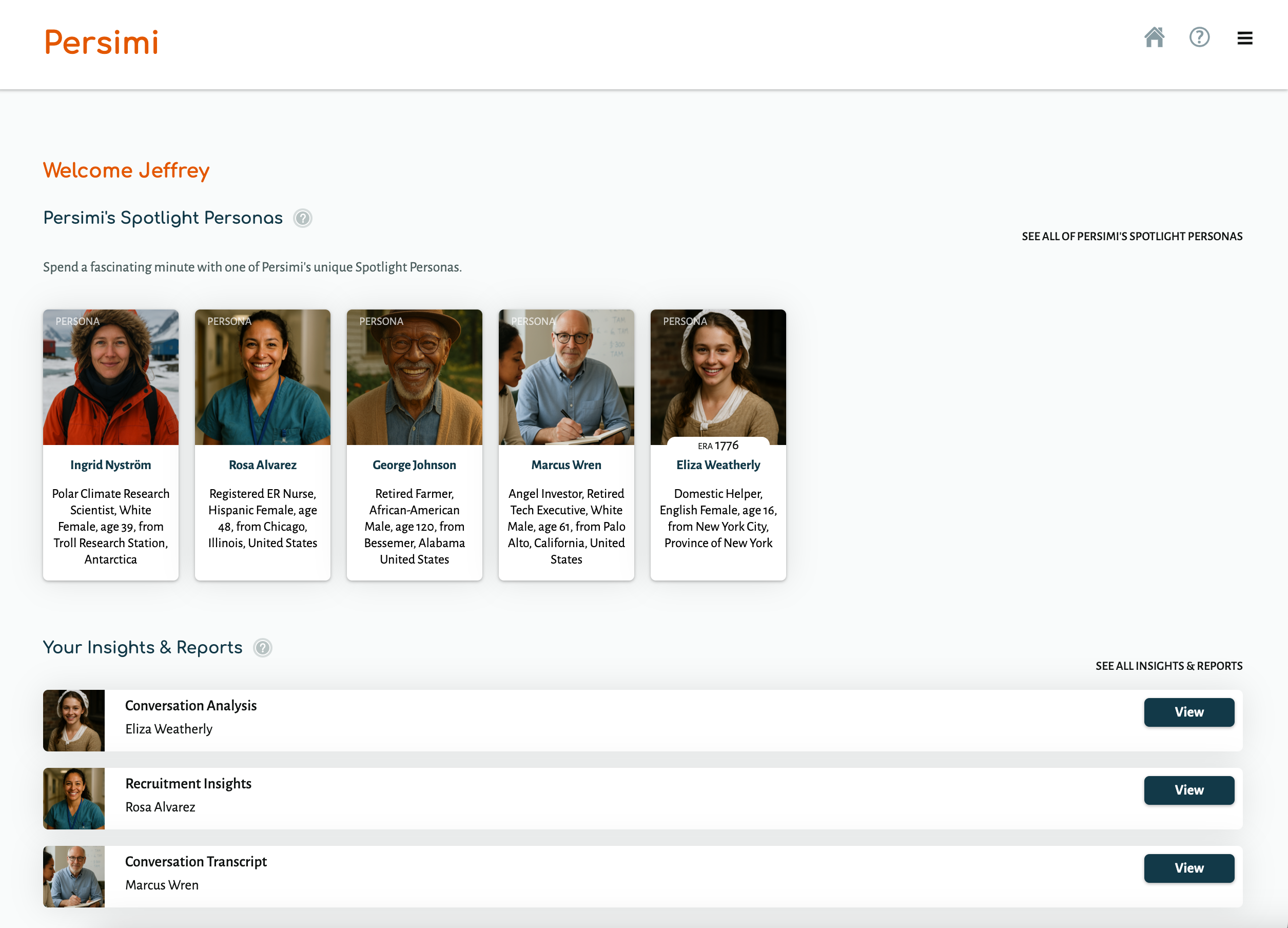Viewport: 1288px width, 928px height.
Task: Open See All of Persimi's Spotlight Personas
Action: [1131, 236]
